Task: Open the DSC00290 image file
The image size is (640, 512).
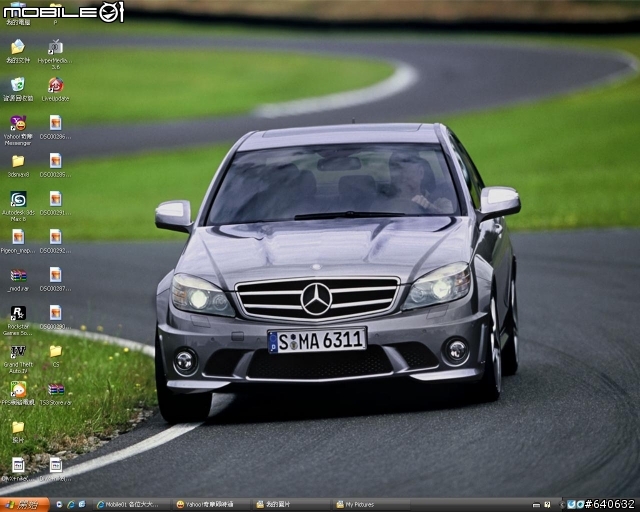Action: [56, 317]
